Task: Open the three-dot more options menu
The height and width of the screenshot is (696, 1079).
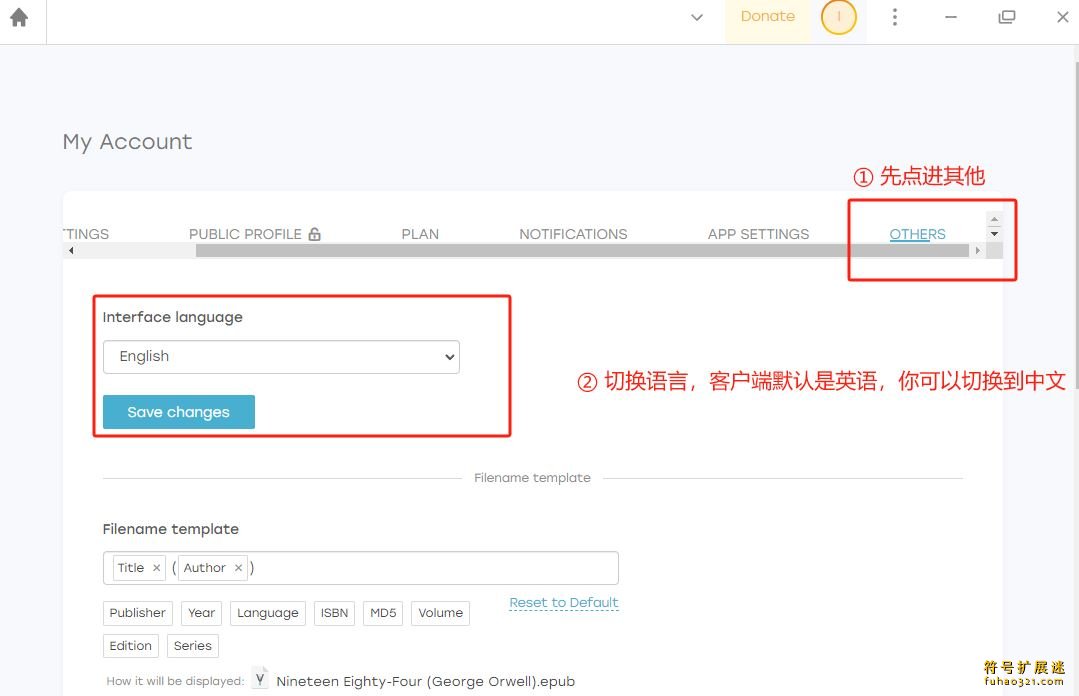Action: click(x=895, y=17)
